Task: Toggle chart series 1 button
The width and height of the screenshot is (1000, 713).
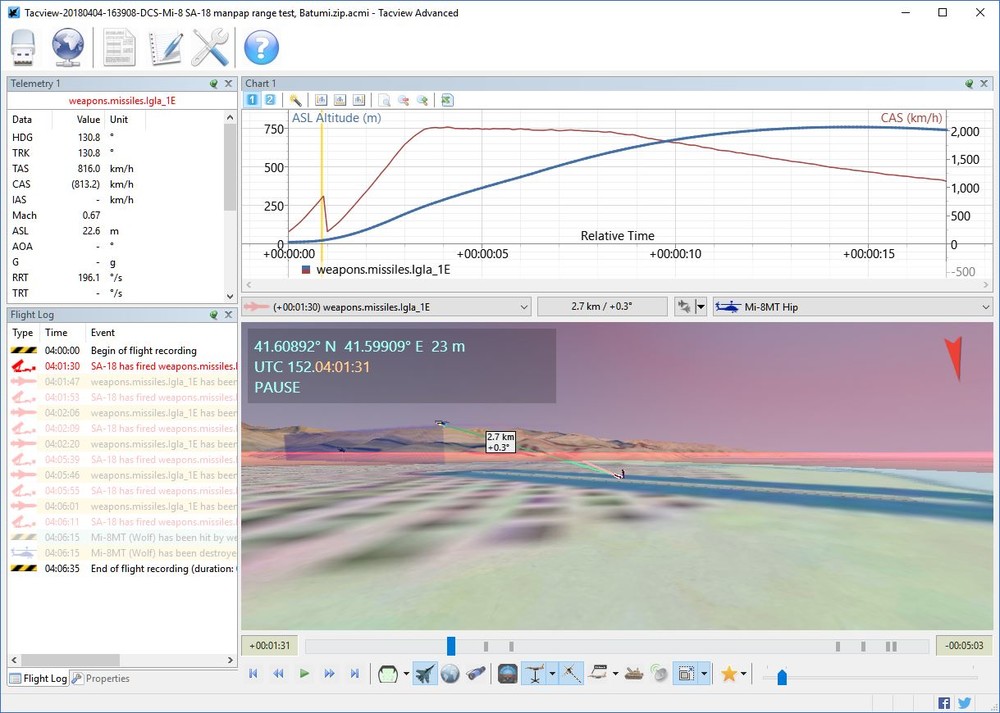Action: [253, 100]
